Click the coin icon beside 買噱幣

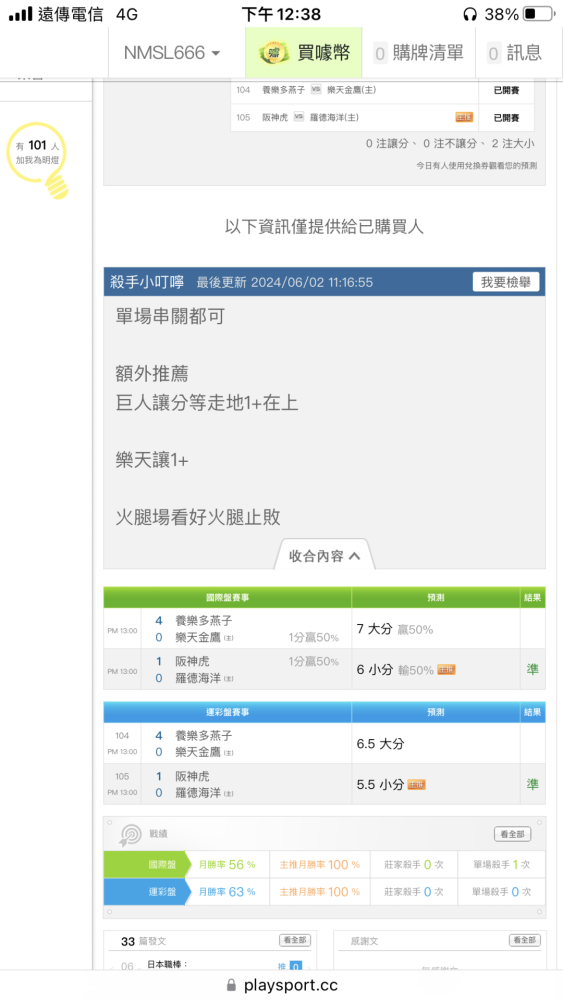click(x=274, y=53)
